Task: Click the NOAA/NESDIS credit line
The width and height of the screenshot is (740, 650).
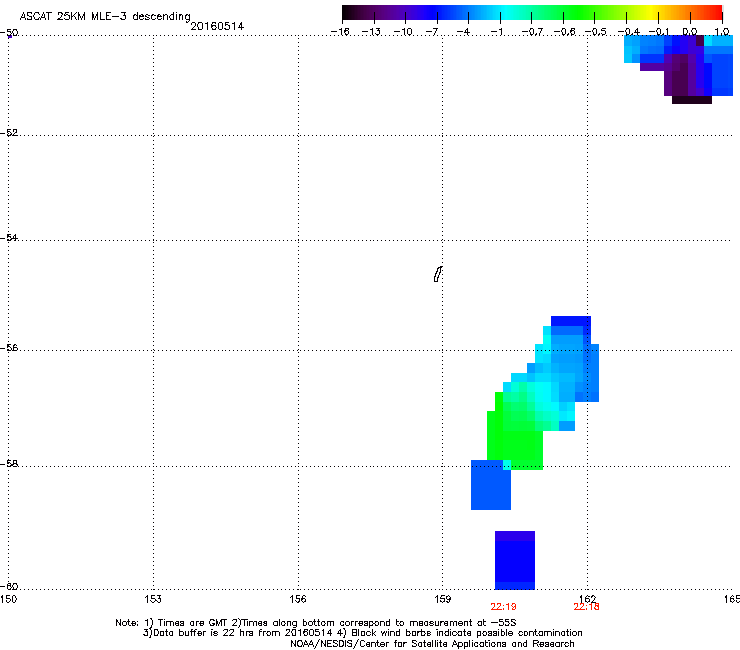Action: click(432, 644)
